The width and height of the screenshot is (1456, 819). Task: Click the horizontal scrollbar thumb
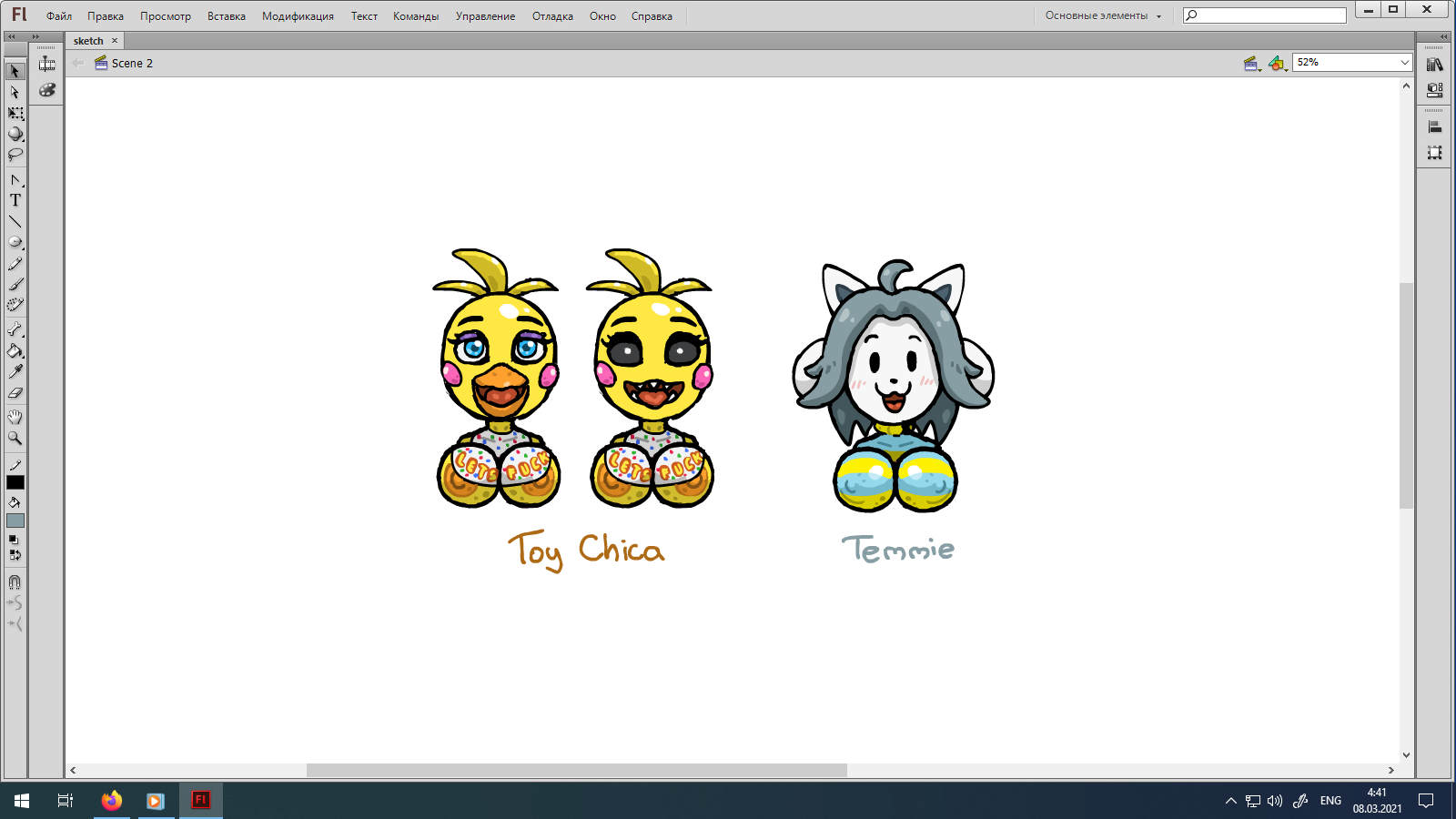pyautogui.click(x=577, y=770)
